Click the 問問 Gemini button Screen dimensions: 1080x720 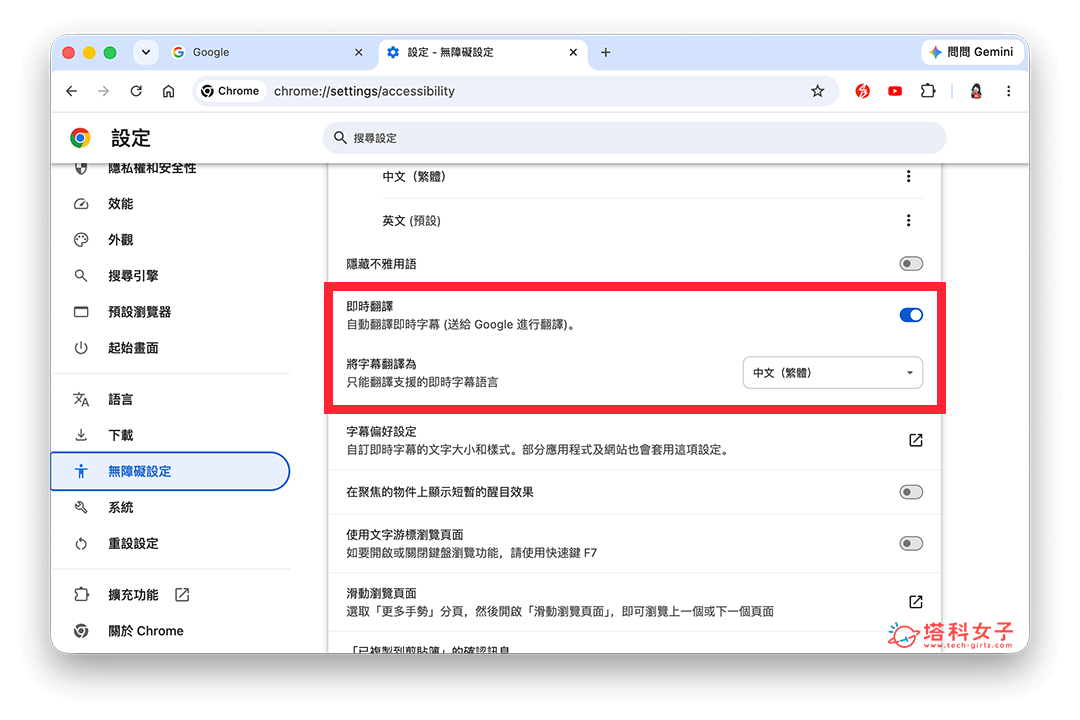[x=972, y=52]
